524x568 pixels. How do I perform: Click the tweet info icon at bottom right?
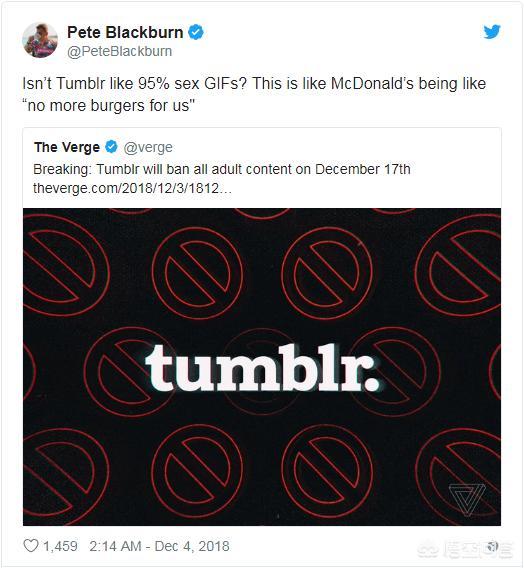(492, 546)
